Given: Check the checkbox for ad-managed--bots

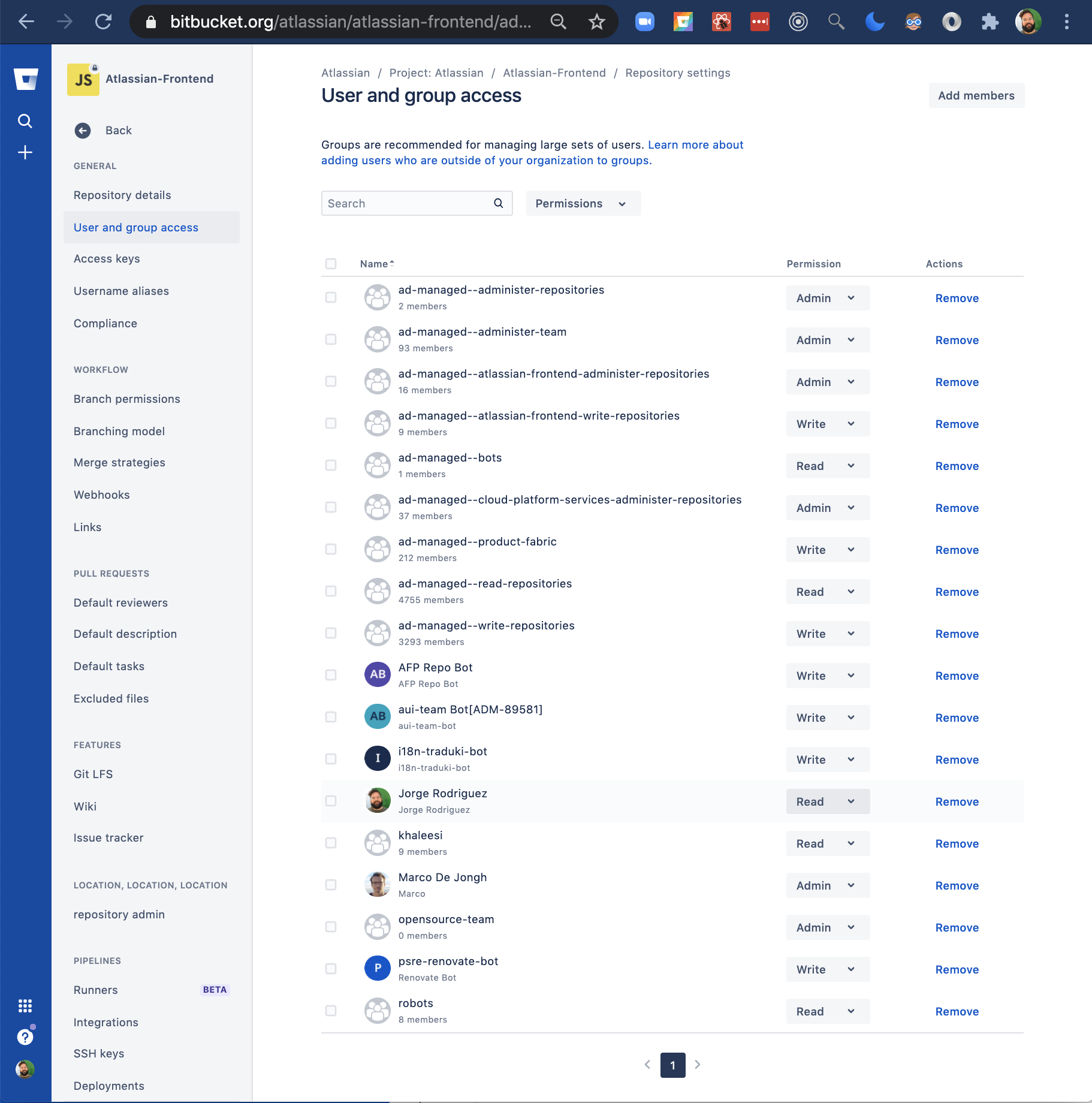Looking at the screenshot, I should click(331, 465).
